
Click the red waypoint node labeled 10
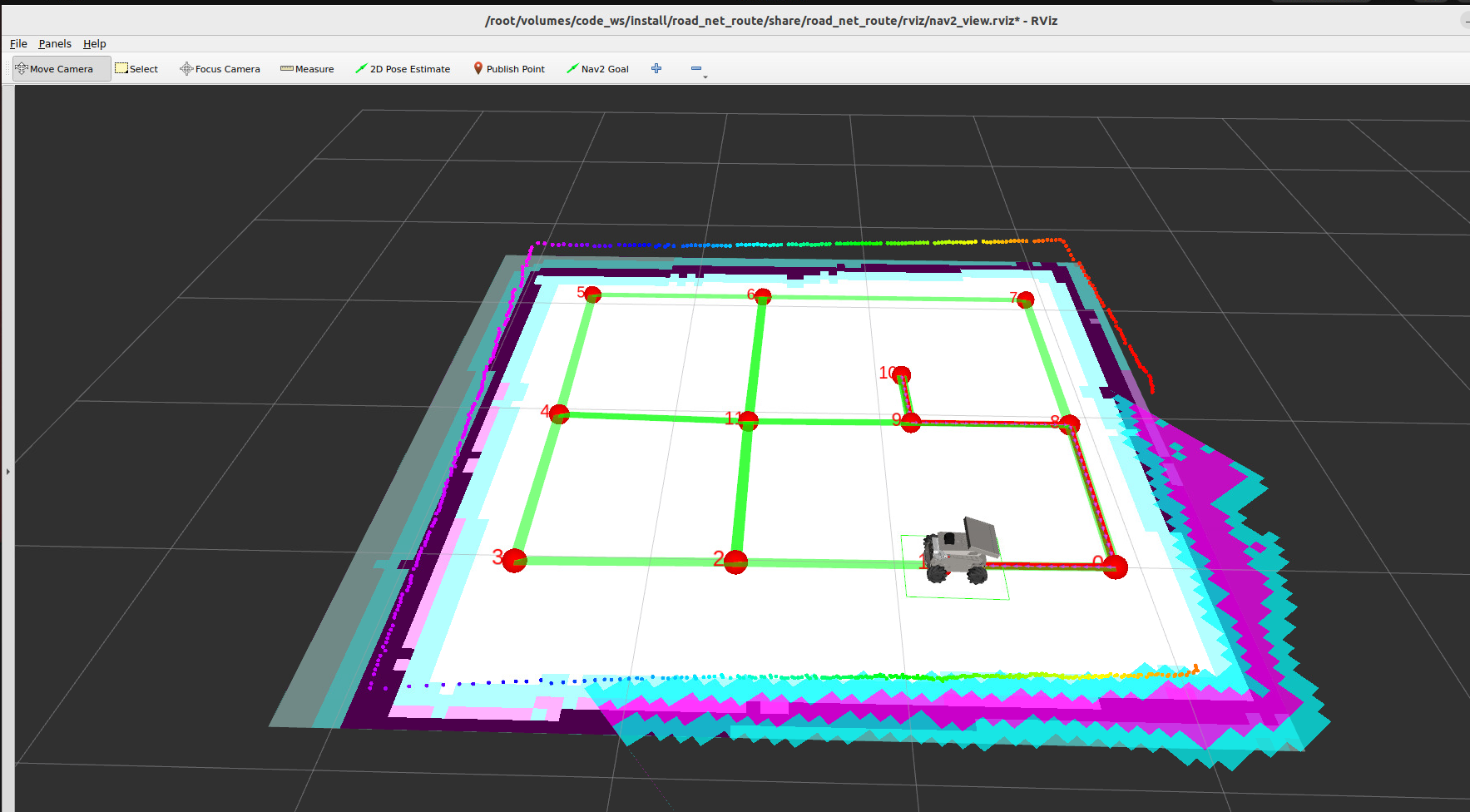pos(901,375)
